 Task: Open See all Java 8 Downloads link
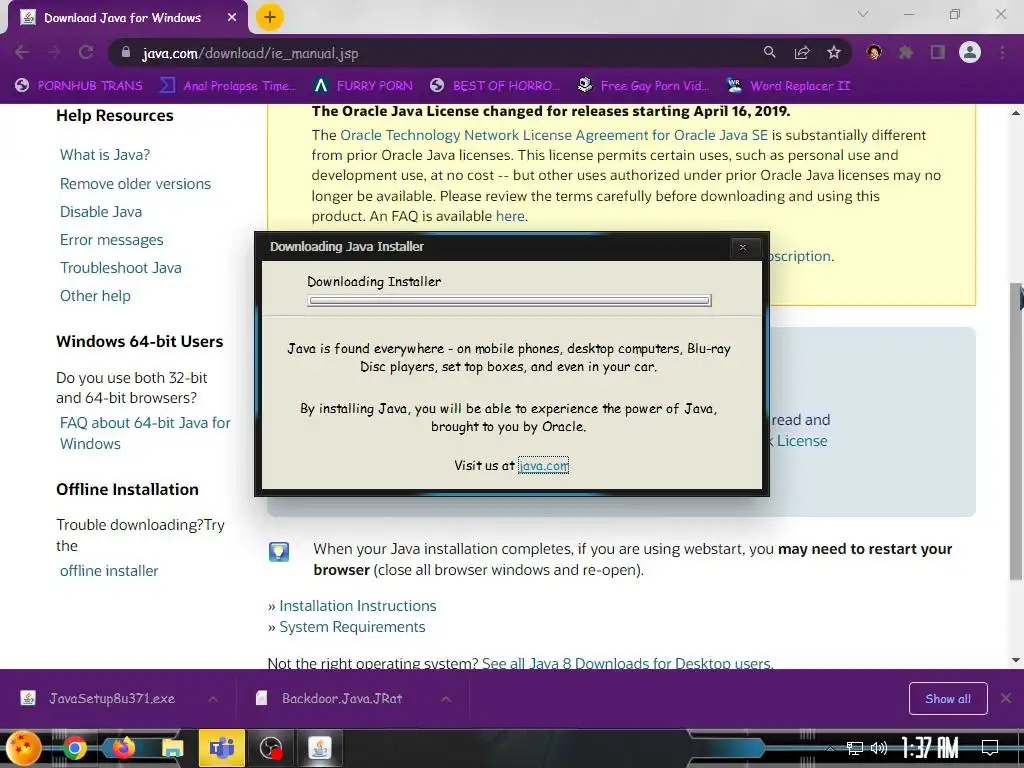click(628, 663)
